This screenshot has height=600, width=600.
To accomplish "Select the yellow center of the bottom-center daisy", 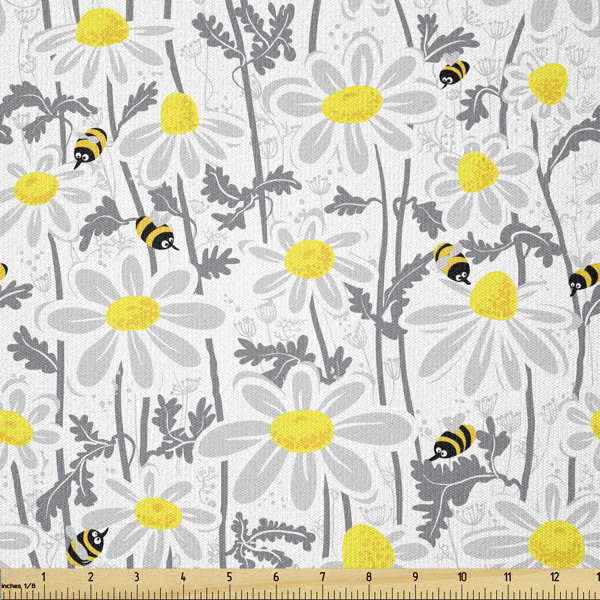I will 301,430.
